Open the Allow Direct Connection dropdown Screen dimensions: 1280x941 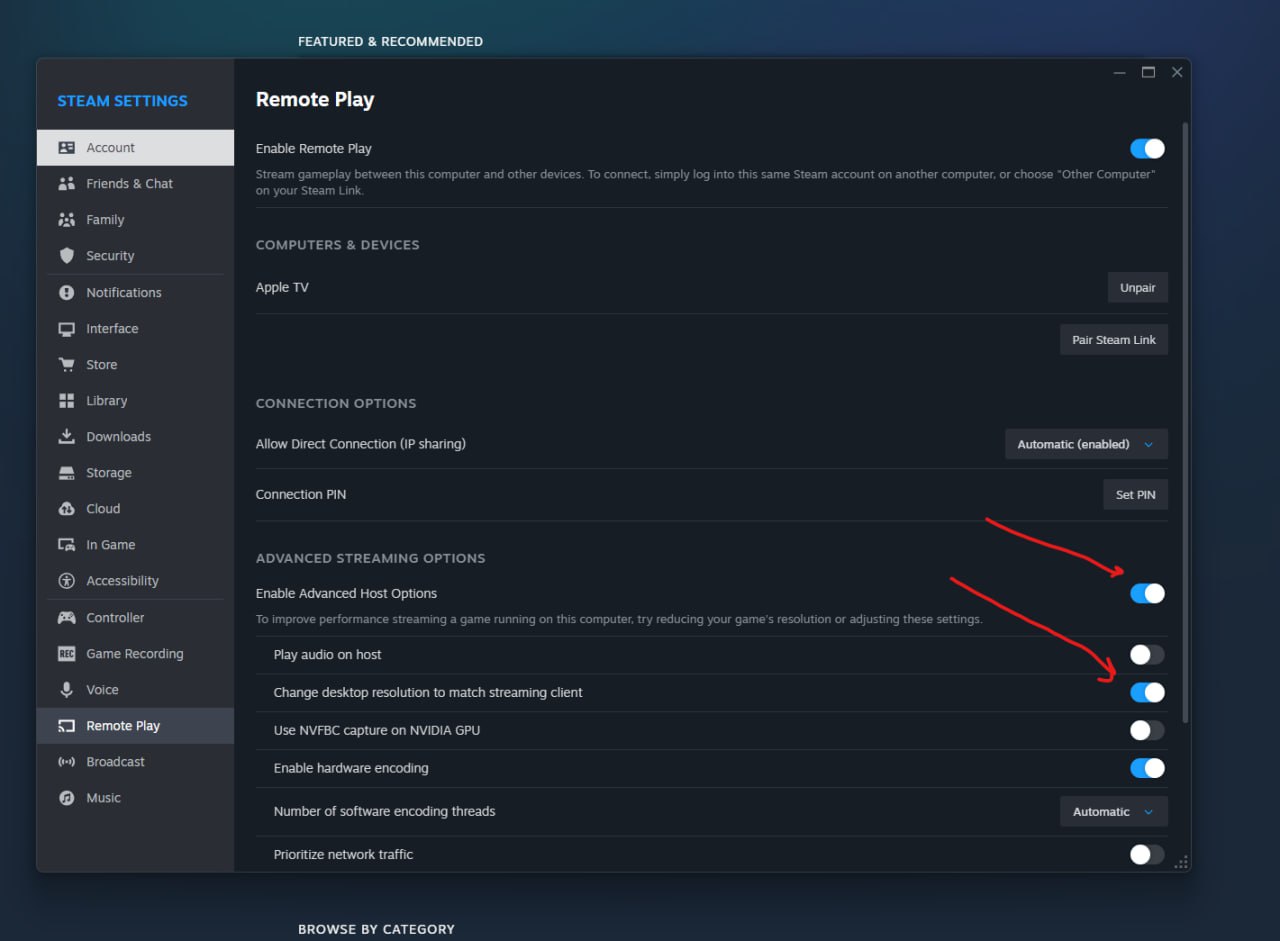tap(1085, 444)
